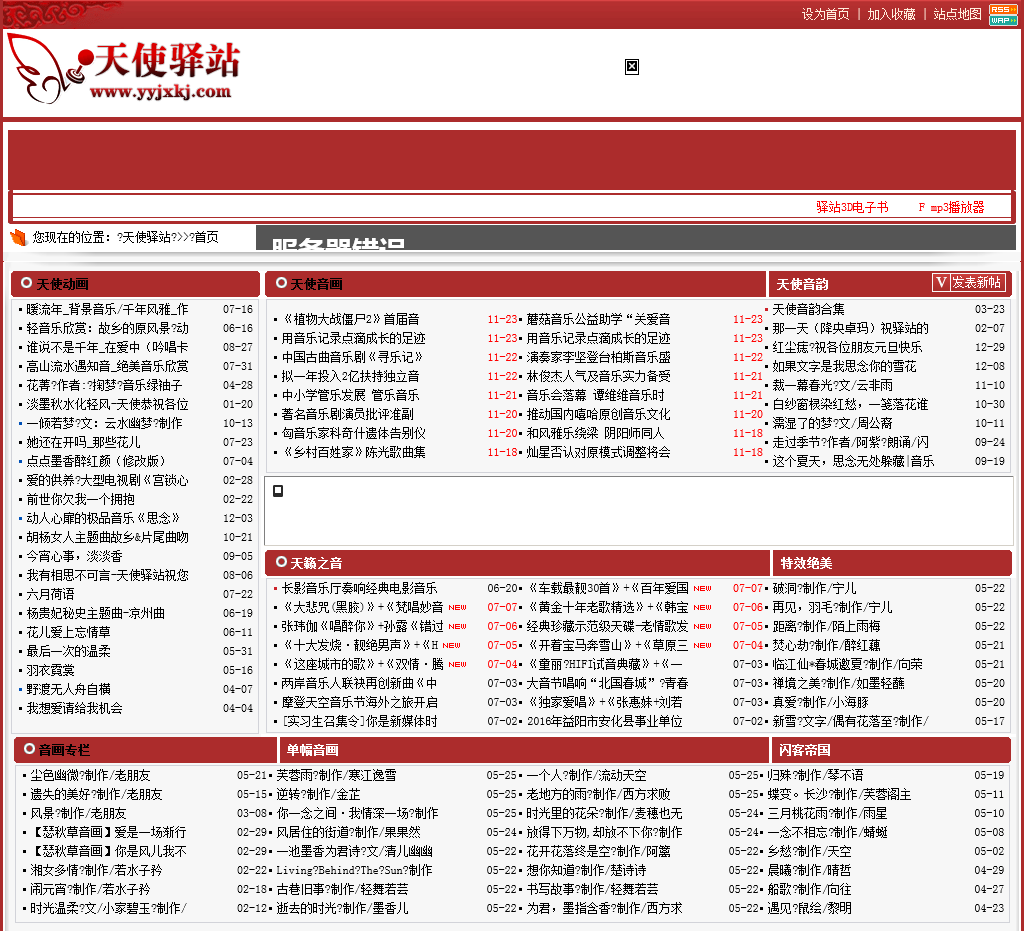Open 前世你欠我一个拥抱 entry
Screen dimensions: 1024x931
(x=80, y=499)
